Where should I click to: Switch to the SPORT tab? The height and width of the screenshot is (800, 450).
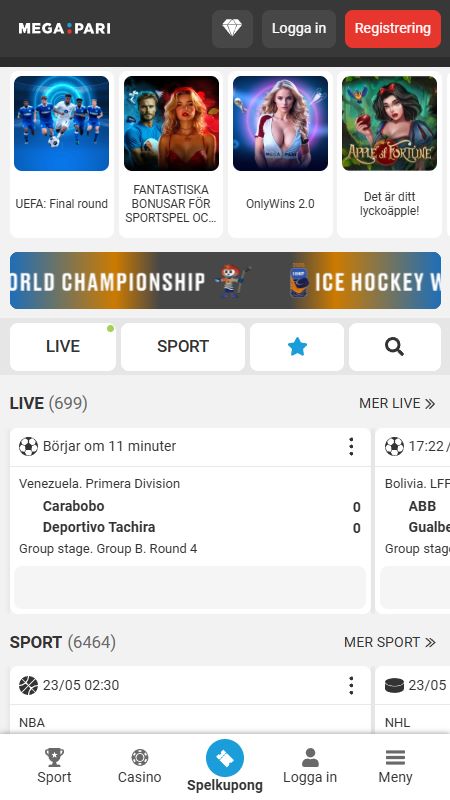[183, 347]
